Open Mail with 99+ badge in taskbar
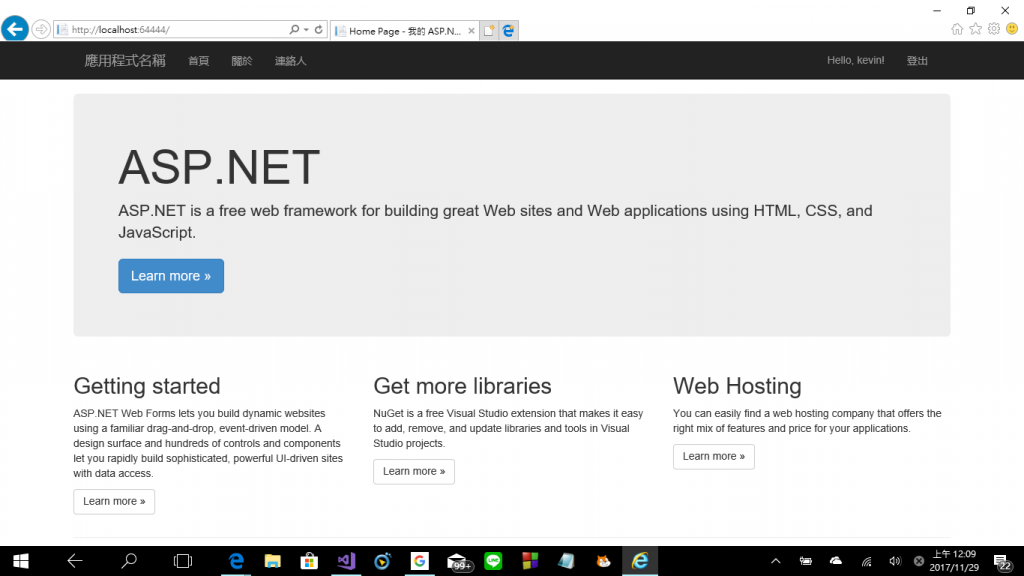The width and height of the screenshot is (1024, 576). coord(458,562)
